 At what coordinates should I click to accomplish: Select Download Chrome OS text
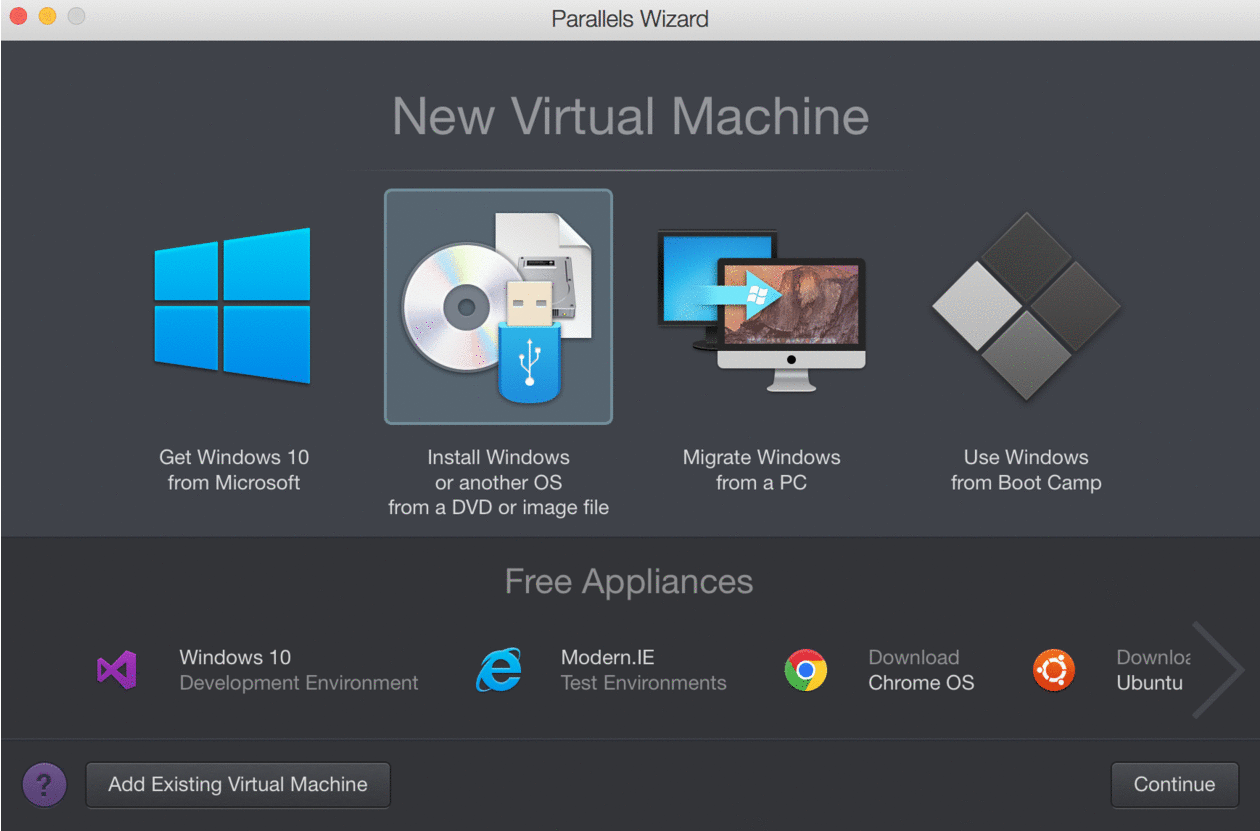[x=921, y=670]
